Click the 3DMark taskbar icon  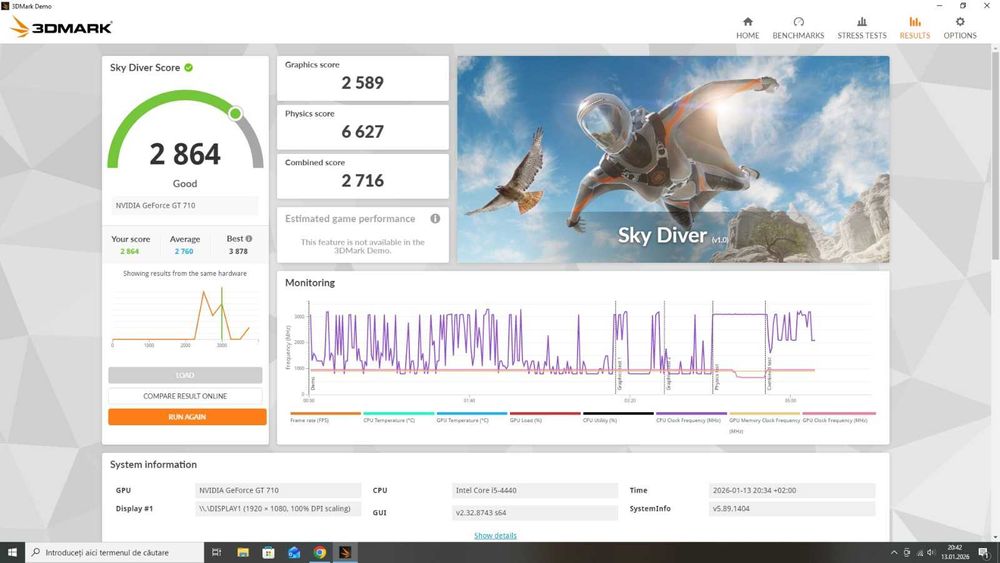pos(345,552)
